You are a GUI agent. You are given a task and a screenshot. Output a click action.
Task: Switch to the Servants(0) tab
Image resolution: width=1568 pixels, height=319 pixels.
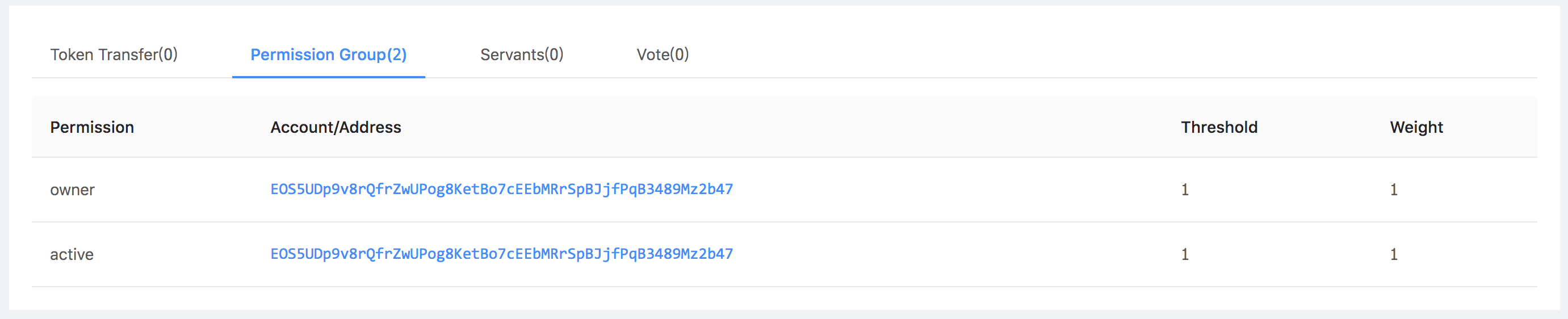point(522,55)
